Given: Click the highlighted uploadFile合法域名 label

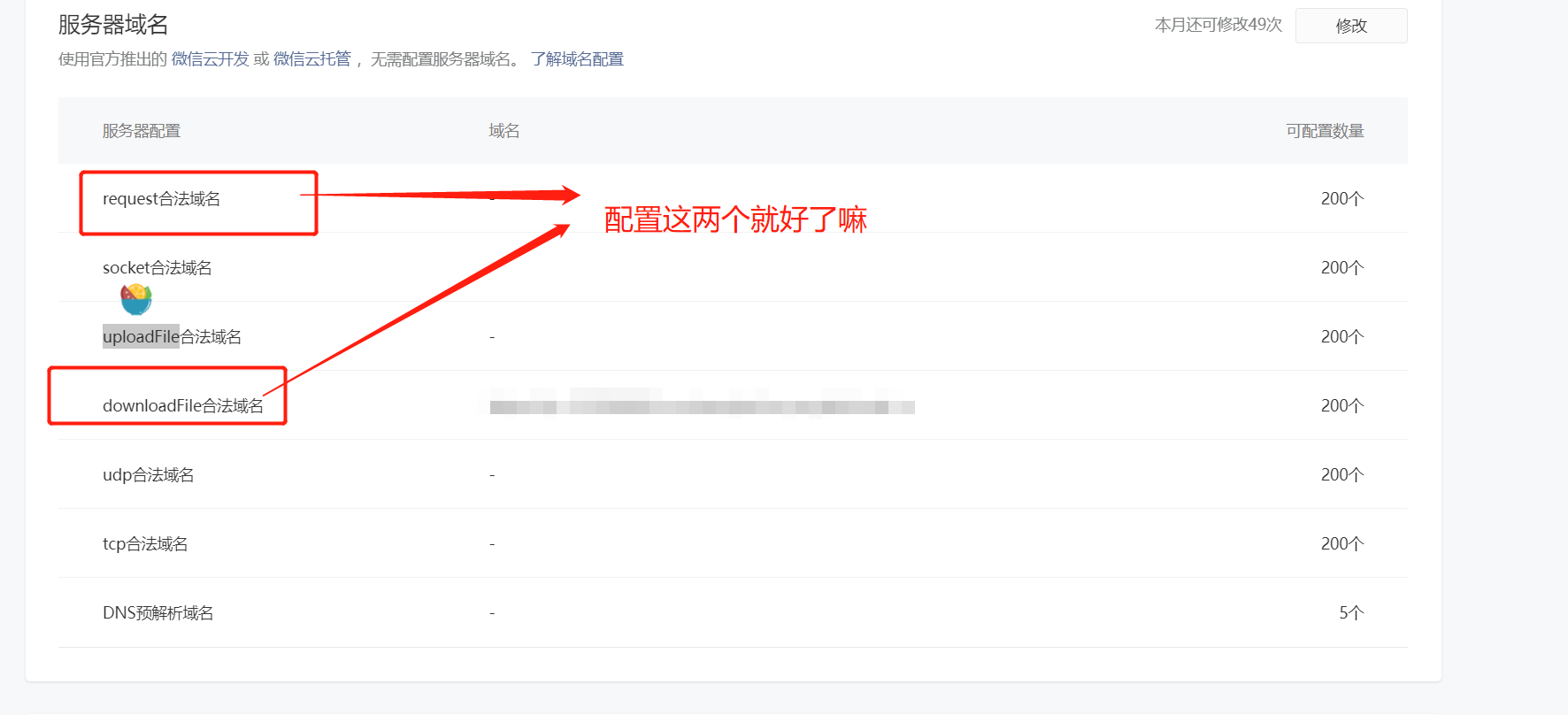Looking at the screenshot, I should 172,337.
